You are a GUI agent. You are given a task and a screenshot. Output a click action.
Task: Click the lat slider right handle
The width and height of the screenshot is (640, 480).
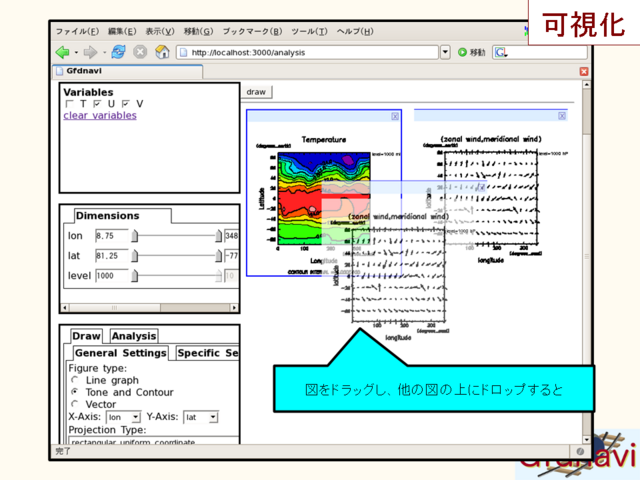219,256
